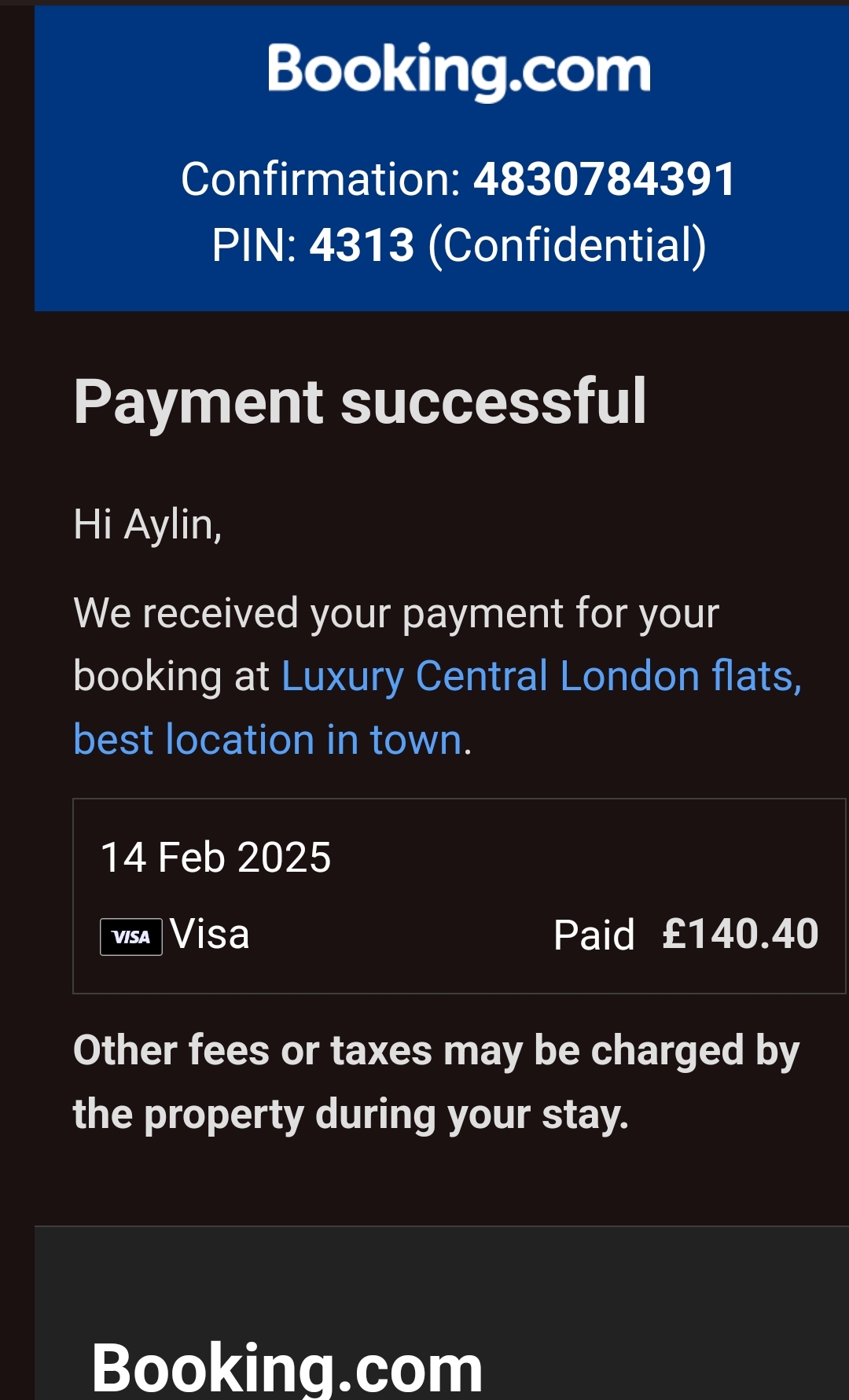The height and width of the screenshot is (1400, 849).
Task: Click the 'Visa' payment method text
Action: click(x=210, y=935)
